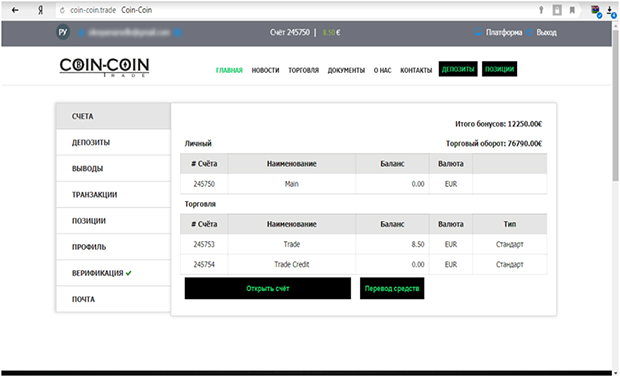This screenshot has height=377, width=620.
Task: Select ПРОФИЛЬ in sidebar
Action: (113, 247)
